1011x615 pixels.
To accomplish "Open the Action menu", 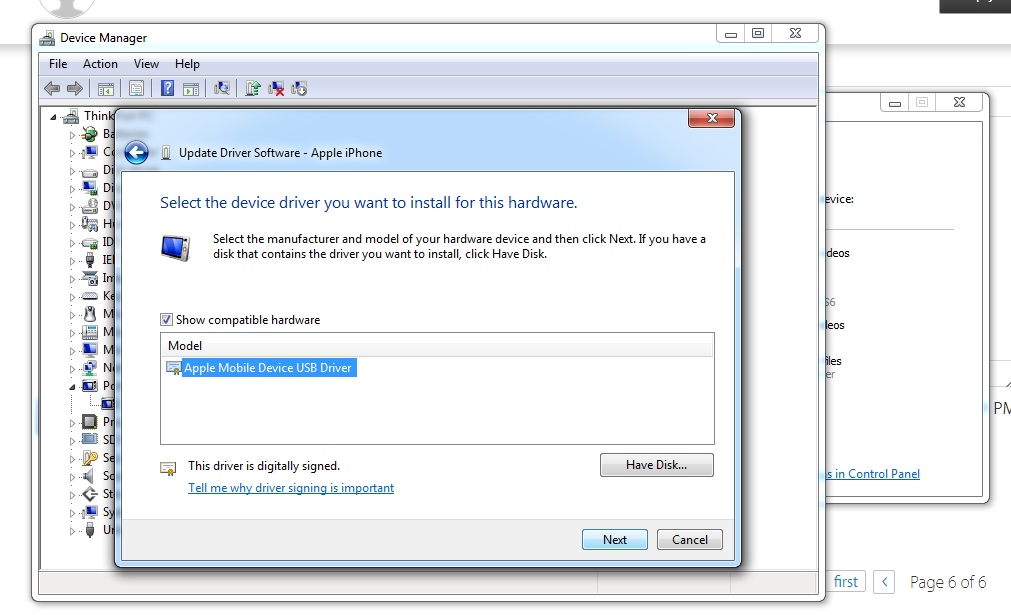I will pyautogui.click(x=100, y=64).
